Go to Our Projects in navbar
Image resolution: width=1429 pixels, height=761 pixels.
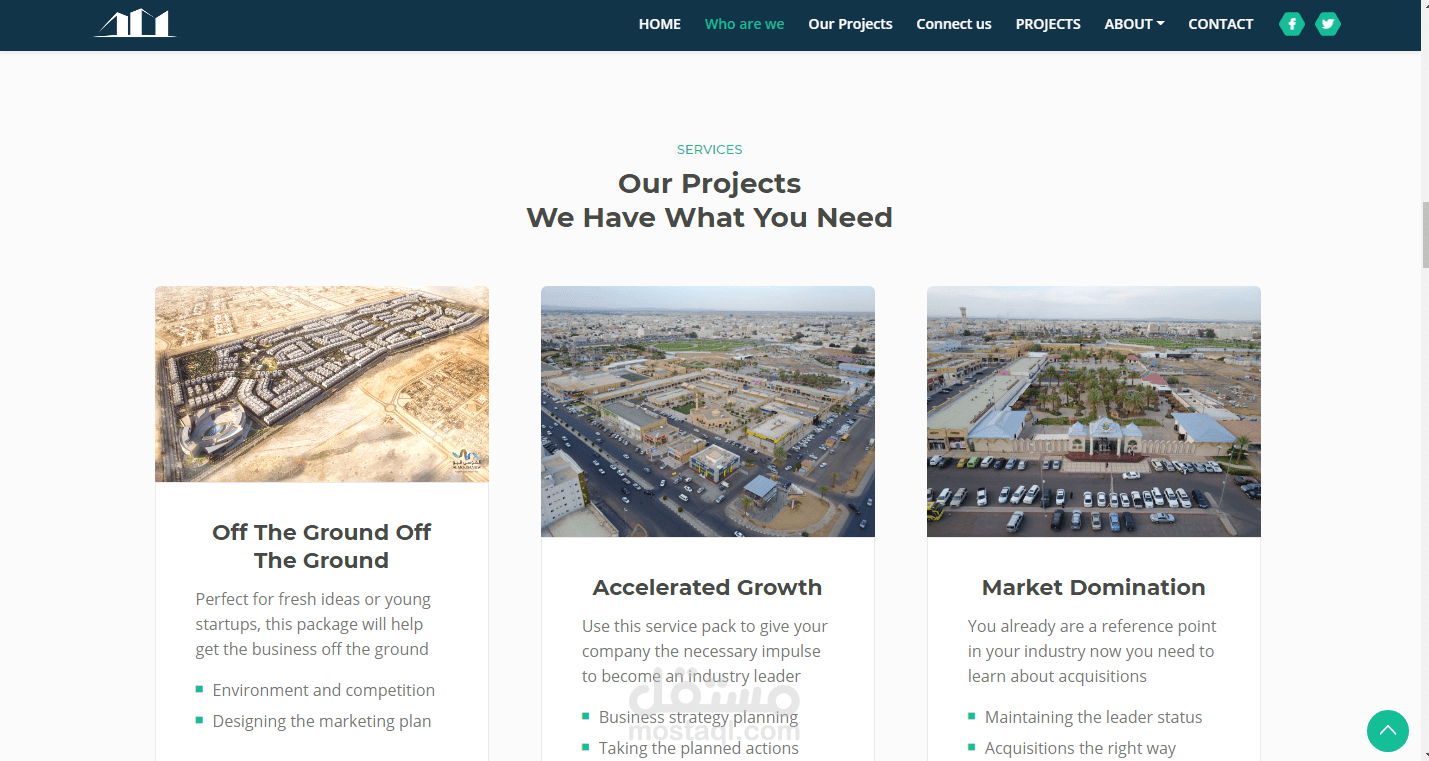tap(850, 24)
